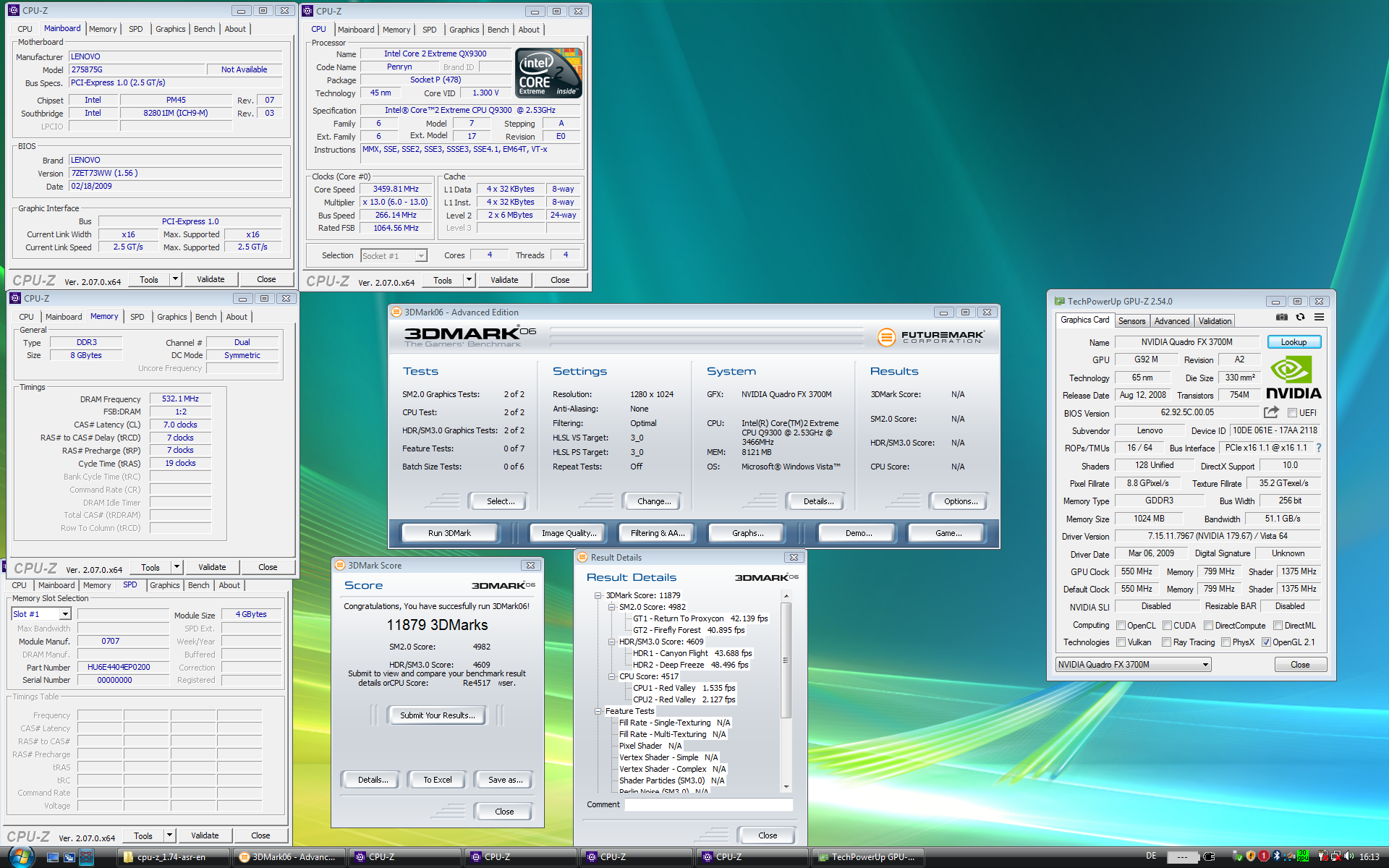The width and height of the screenshot is (1389, 868).
Task: Switch to the GPU-Z Advanced tab
Action: pyautogui.click(x=1171, y=321)
